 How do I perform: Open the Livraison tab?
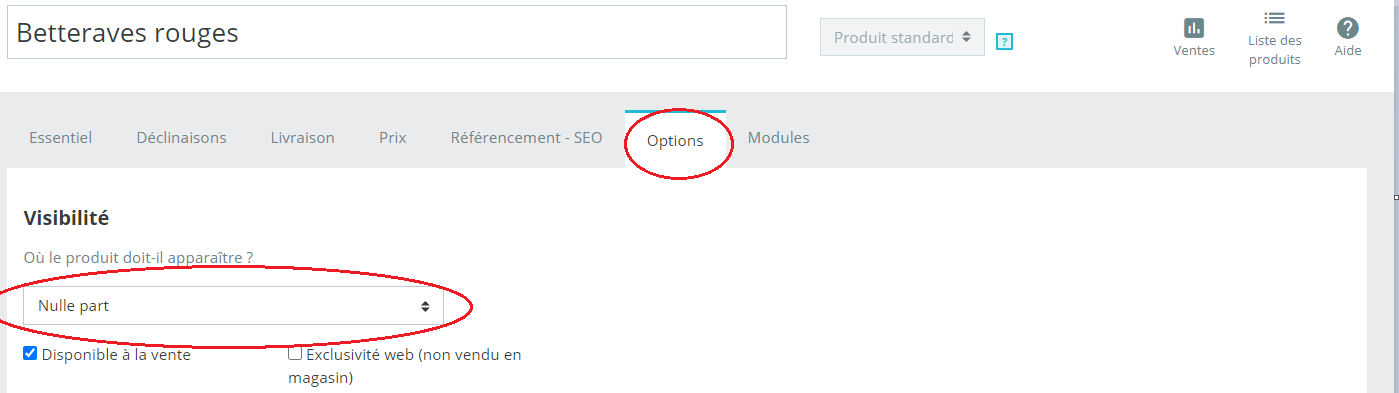pyautogui.click(x=303, y=138)
